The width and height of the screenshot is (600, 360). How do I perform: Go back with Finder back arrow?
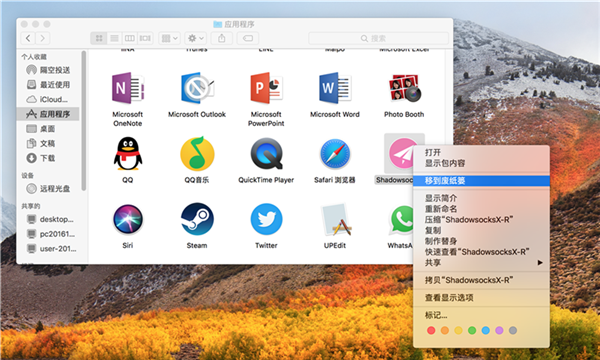(x=28, y=38)
